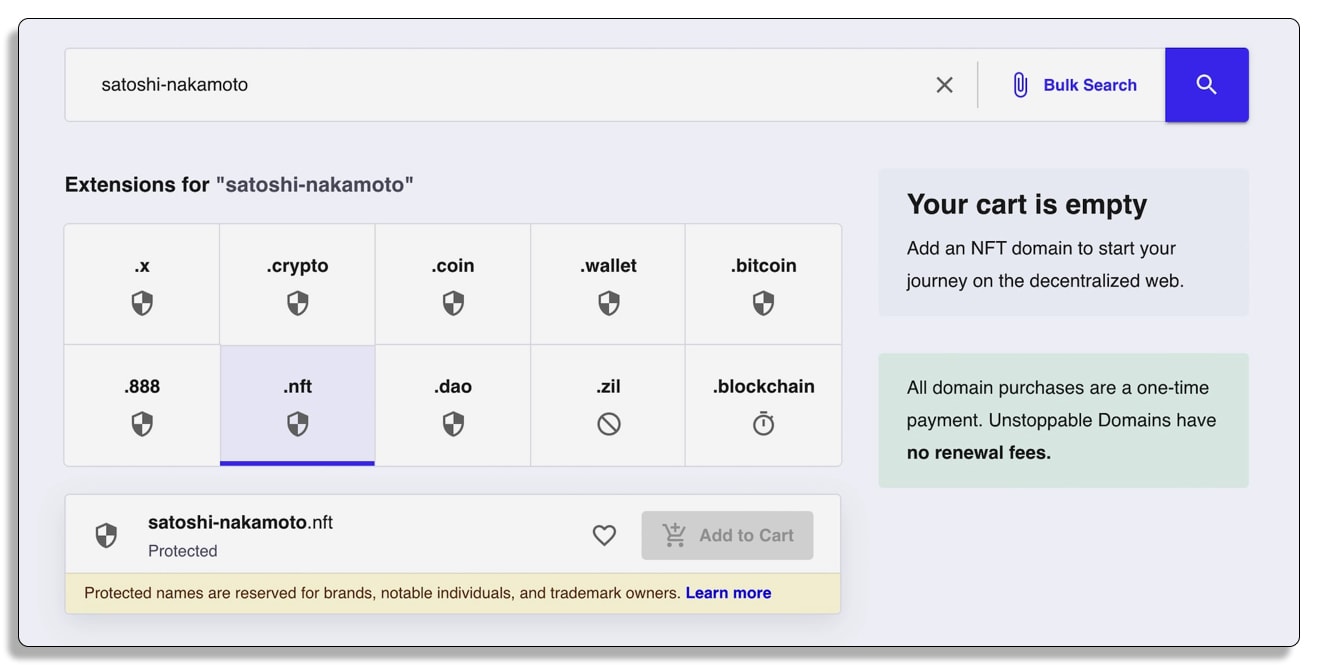Viewport: 1318px width, 665px height.
Task: Click the 'Extensions for' heading text
Action: pos(137,185)
